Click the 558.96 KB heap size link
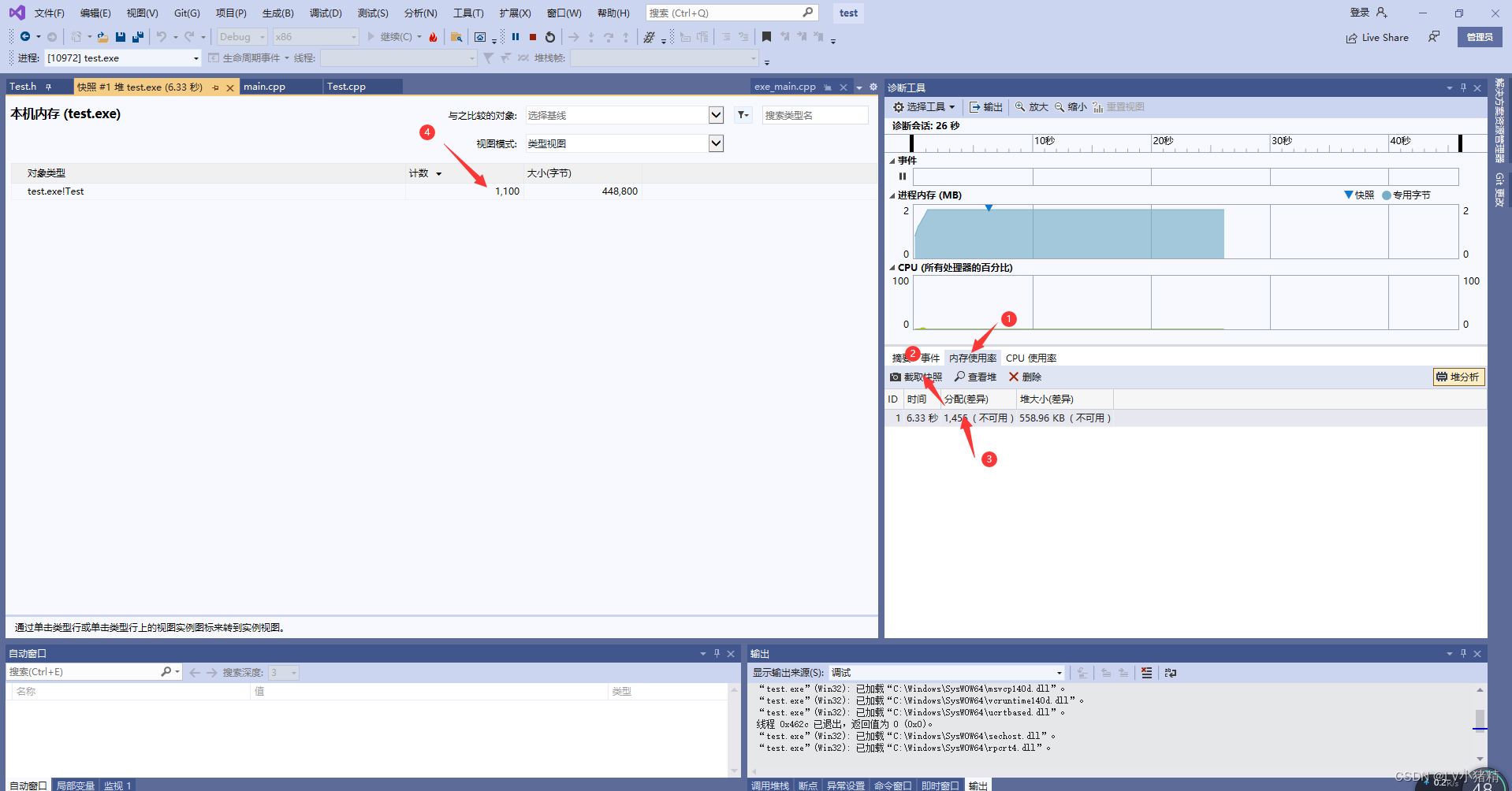Screen dimensions: 1512x791 coord(1042,418)
